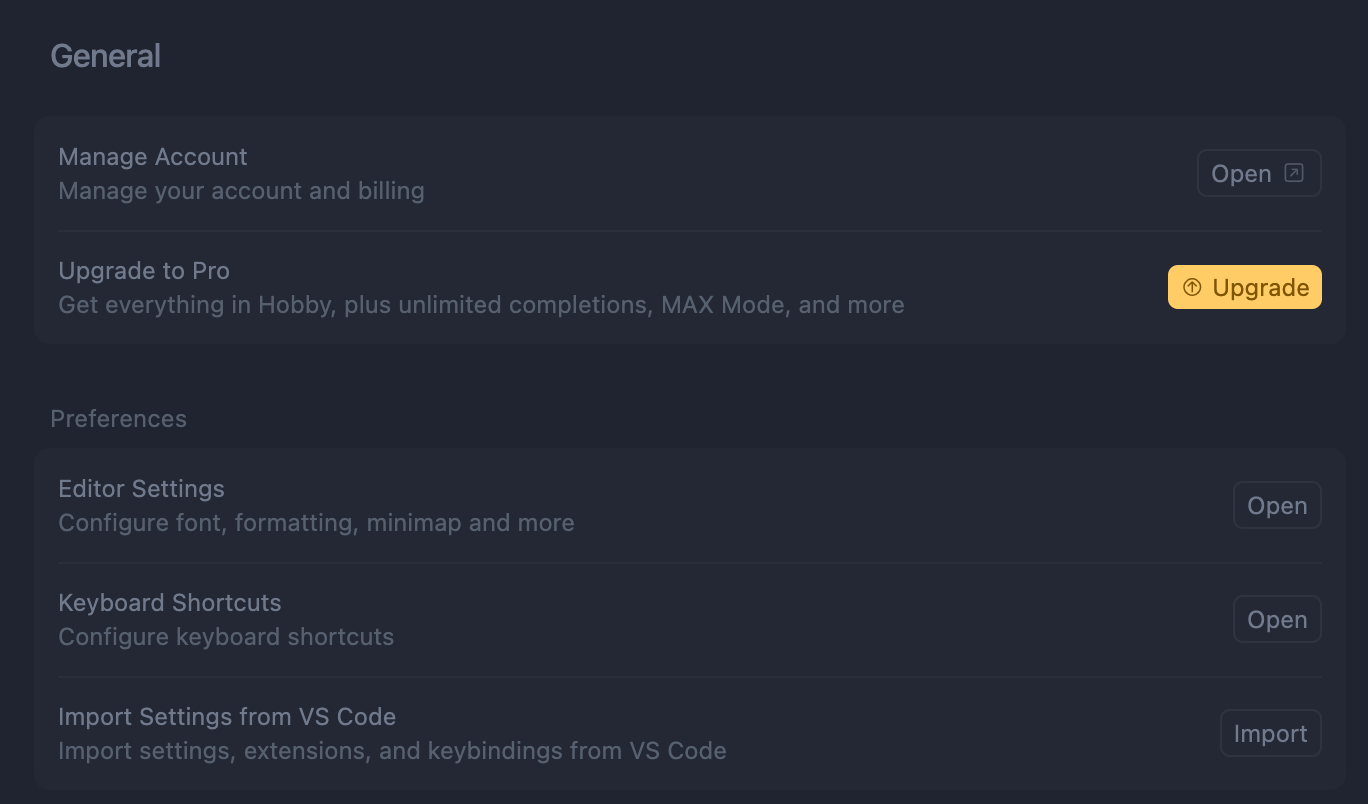Click 'Configure keyboard shortcuts' description
This screenshot has height=804, width=1368.
coord(227,637)
